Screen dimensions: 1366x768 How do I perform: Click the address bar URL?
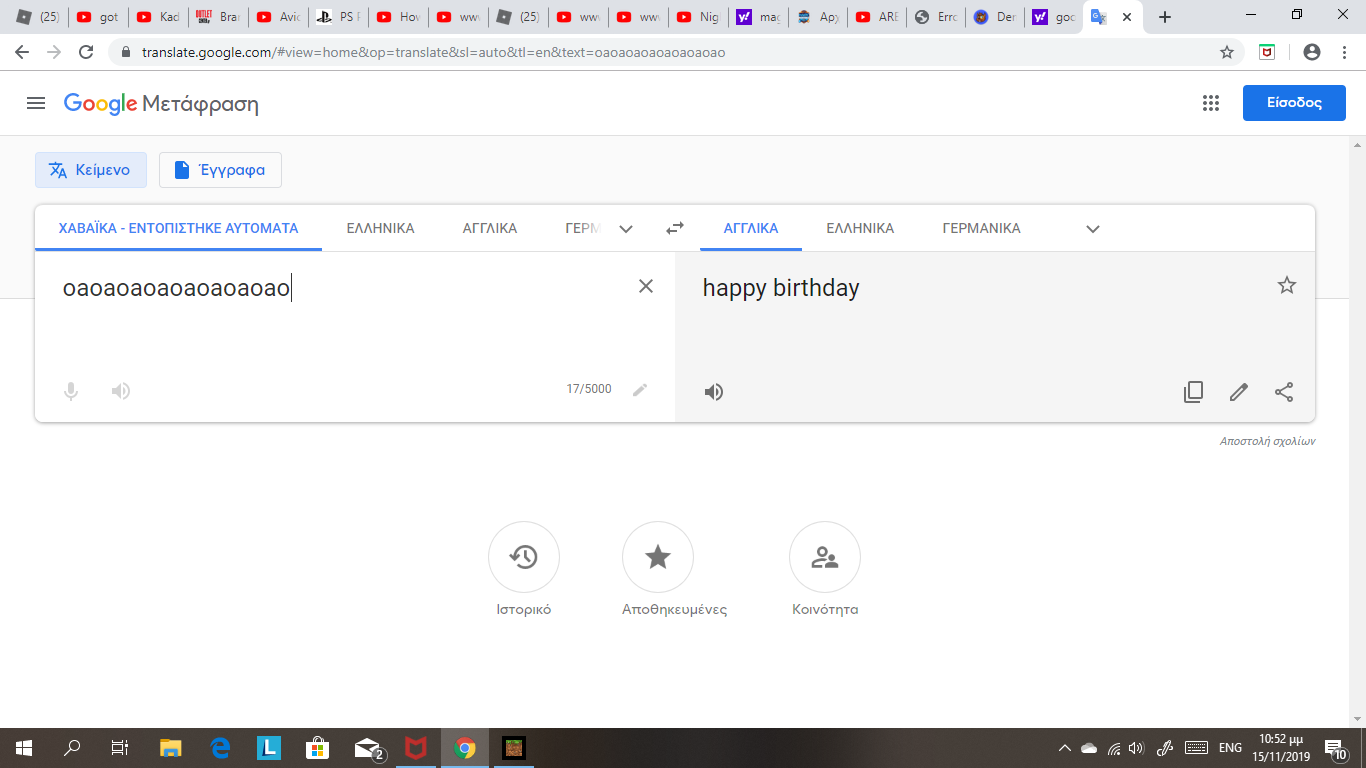435,53
